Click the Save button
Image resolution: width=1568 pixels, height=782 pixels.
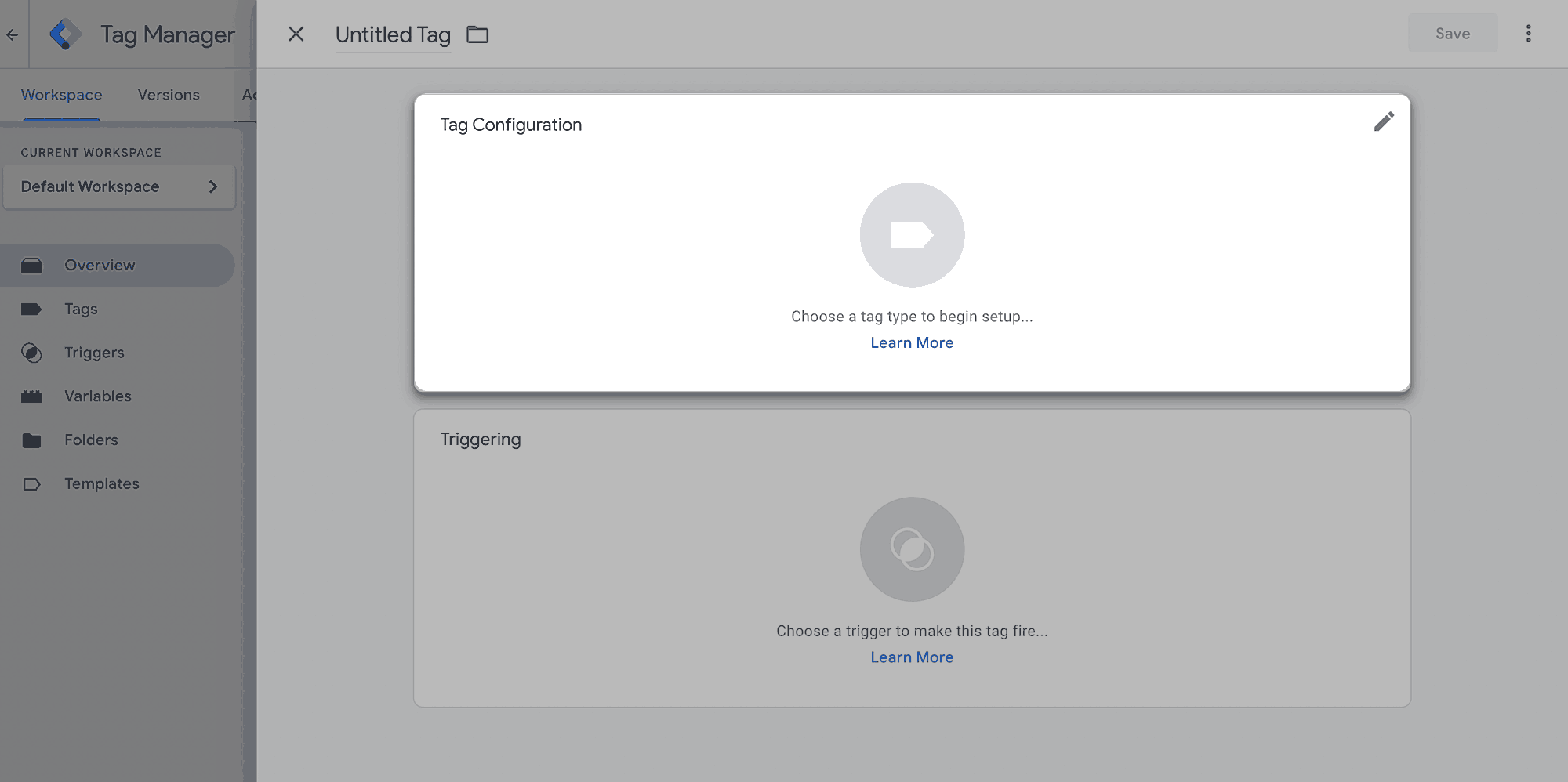pos(1452,34)
